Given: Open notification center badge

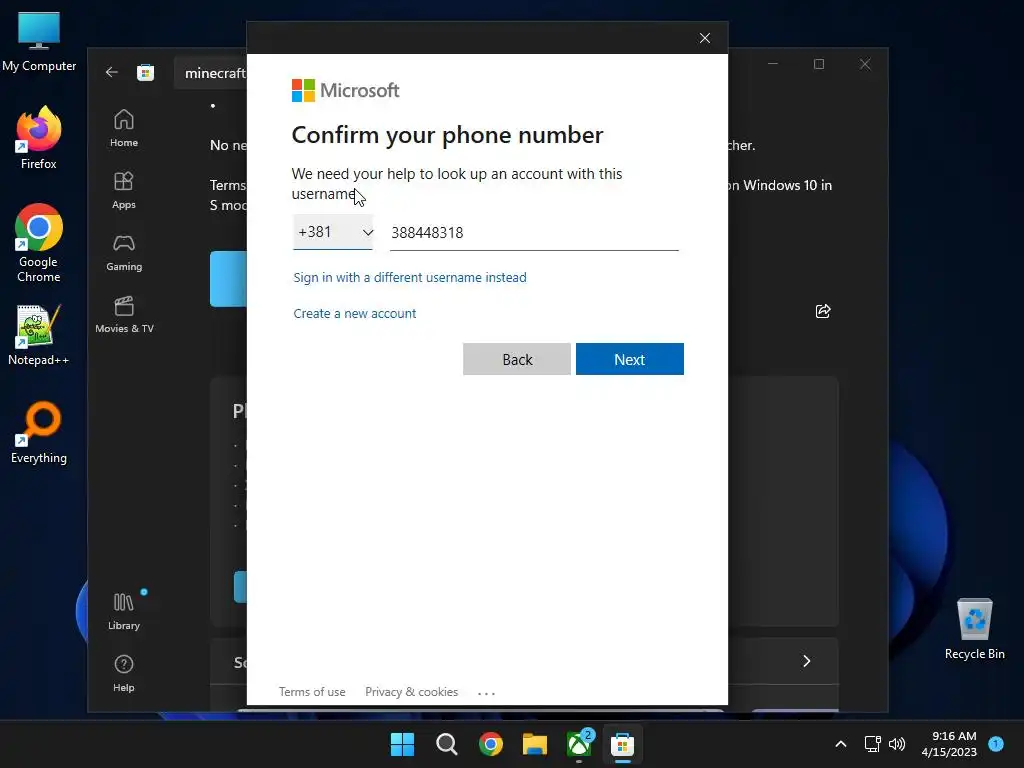Looking at the screenshot, I should point(996,744).
